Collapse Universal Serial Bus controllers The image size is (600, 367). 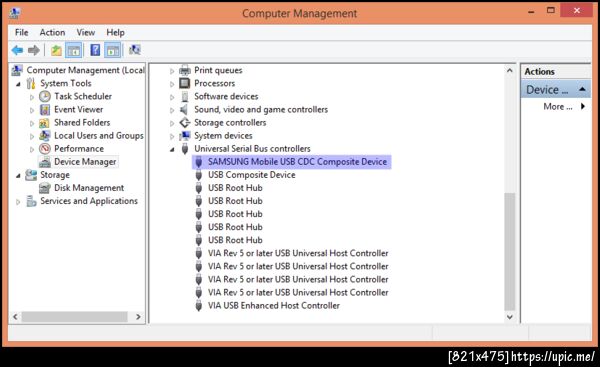(172, 150)
